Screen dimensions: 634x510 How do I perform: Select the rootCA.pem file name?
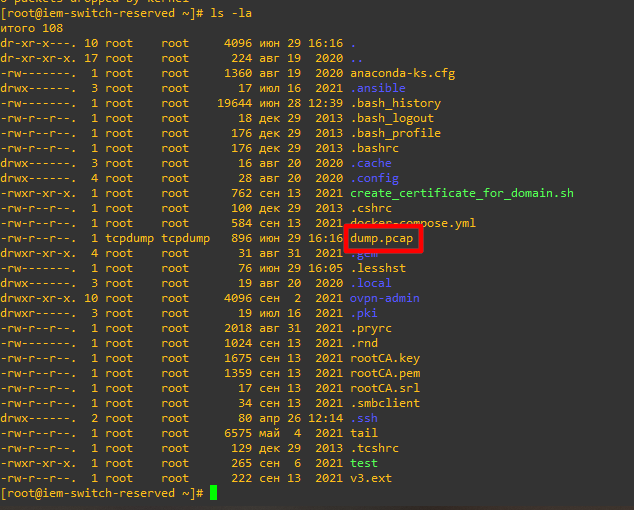click(385, 373)
